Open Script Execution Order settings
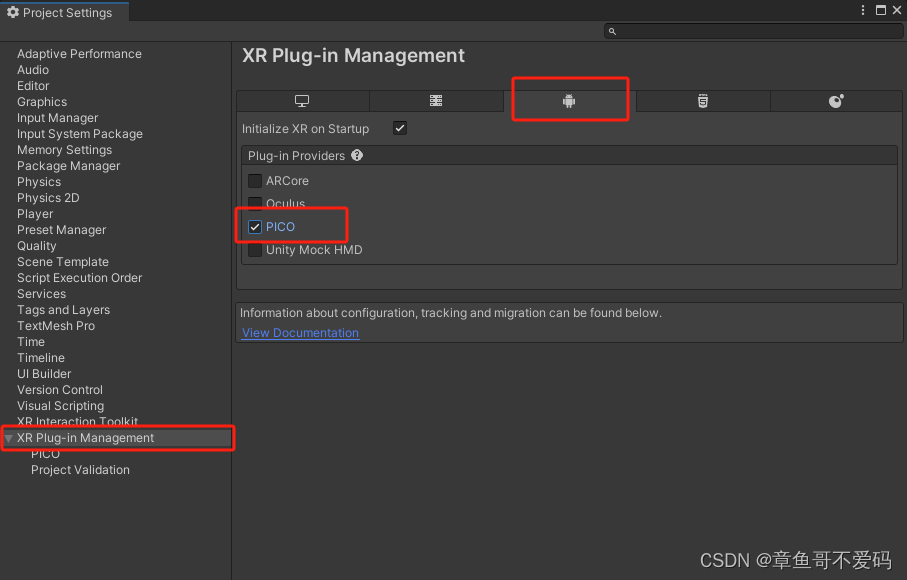907x580 pixels. point(79,278)
